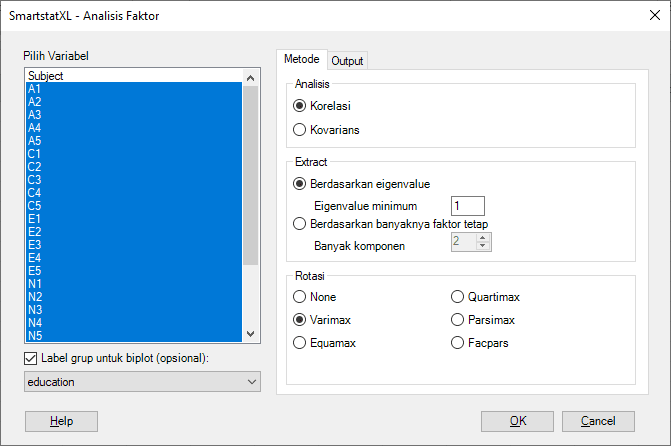Click the Banyak komponen value field
The width and height of the screenshot is (671, 446).
tap(463, 242)
